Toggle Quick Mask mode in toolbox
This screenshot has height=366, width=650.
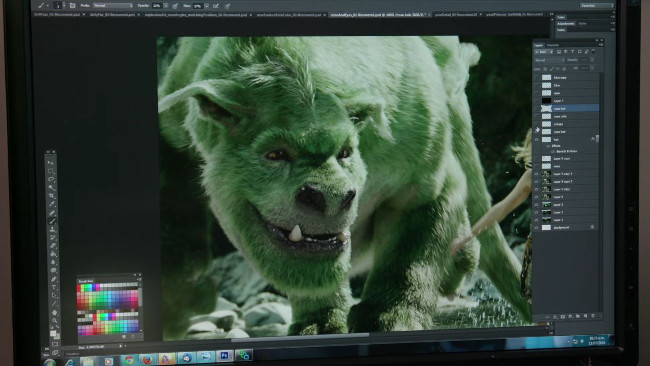tap(55, 344)
